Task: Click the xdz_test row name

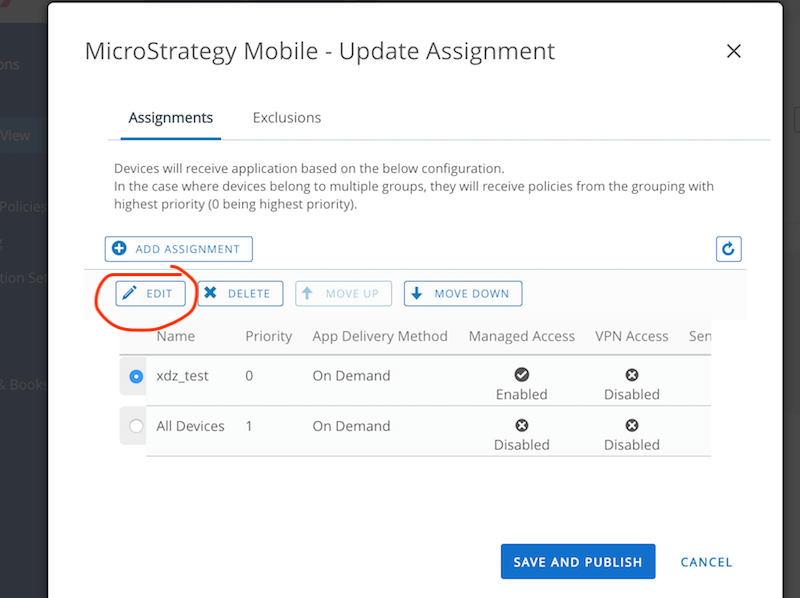Action: point(182,376)
